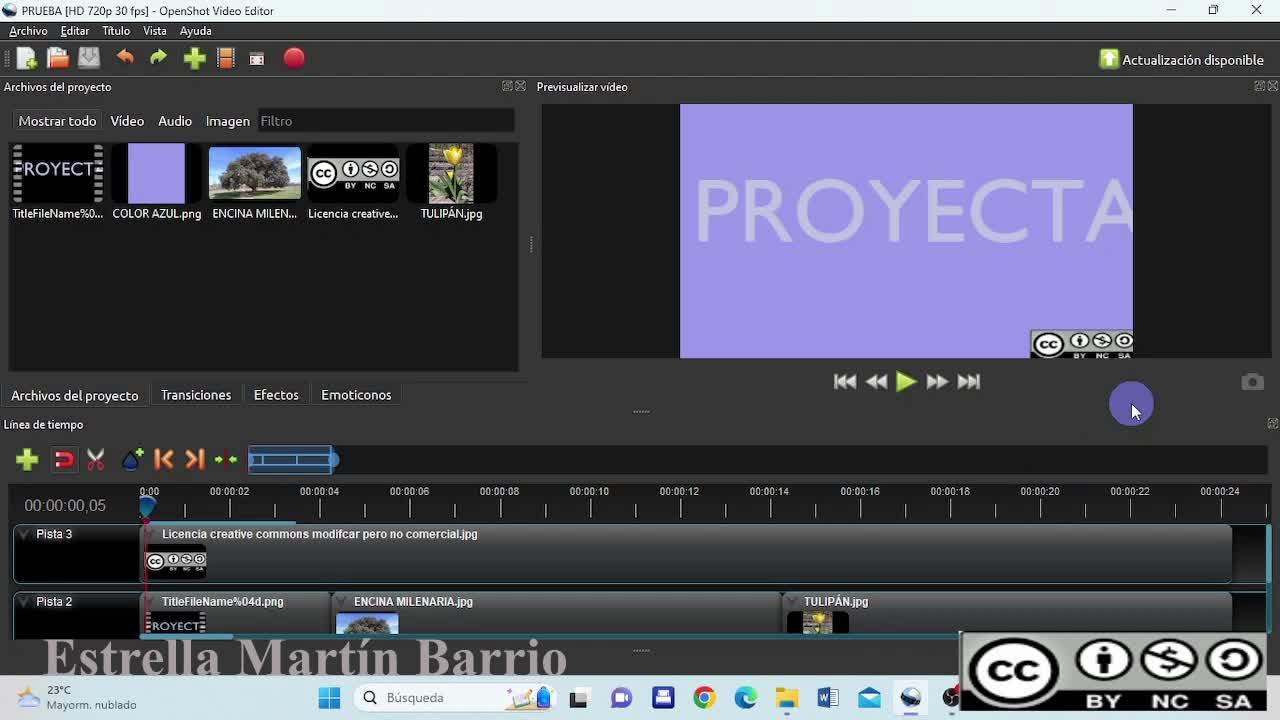This screenshot has height=720, width=1280.
Task: Center the timeline on the playhead
Action: 226,459
